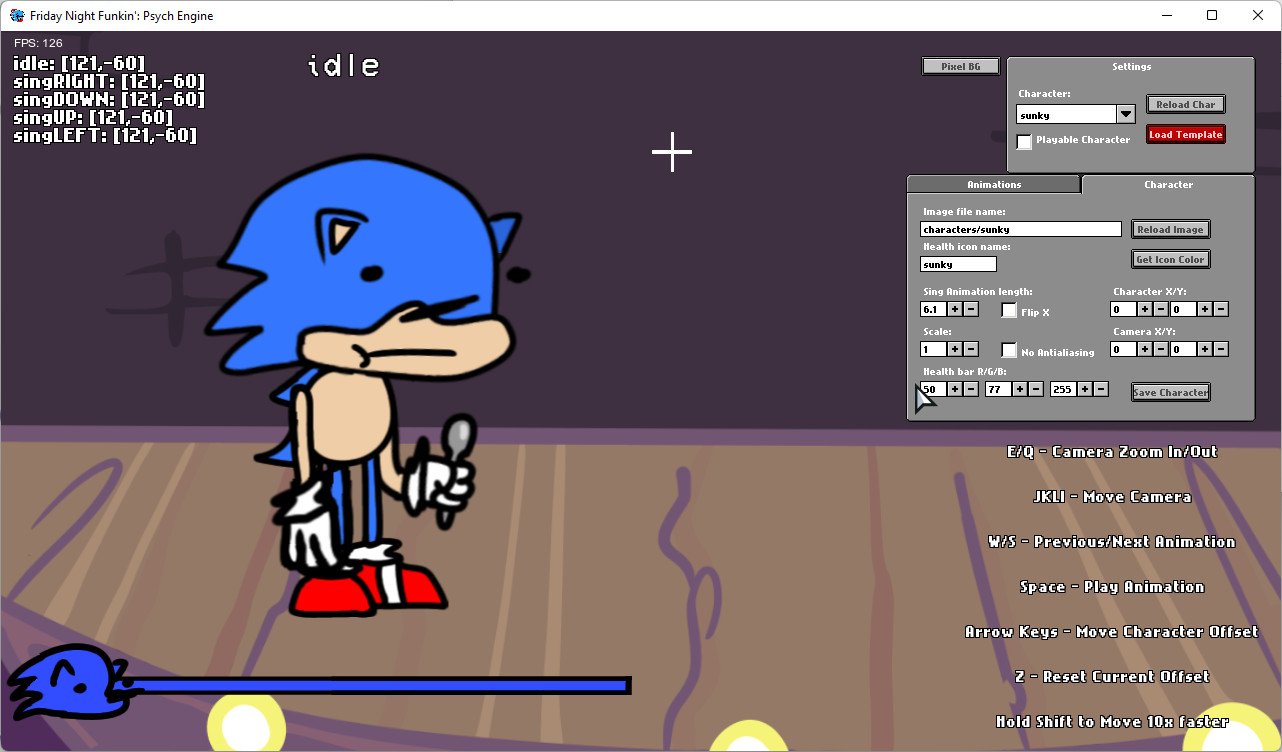Viewport: 1282px width, 752px height.
Task: Increase Character Y with plus button
Action: click(x=1205, y=309)
